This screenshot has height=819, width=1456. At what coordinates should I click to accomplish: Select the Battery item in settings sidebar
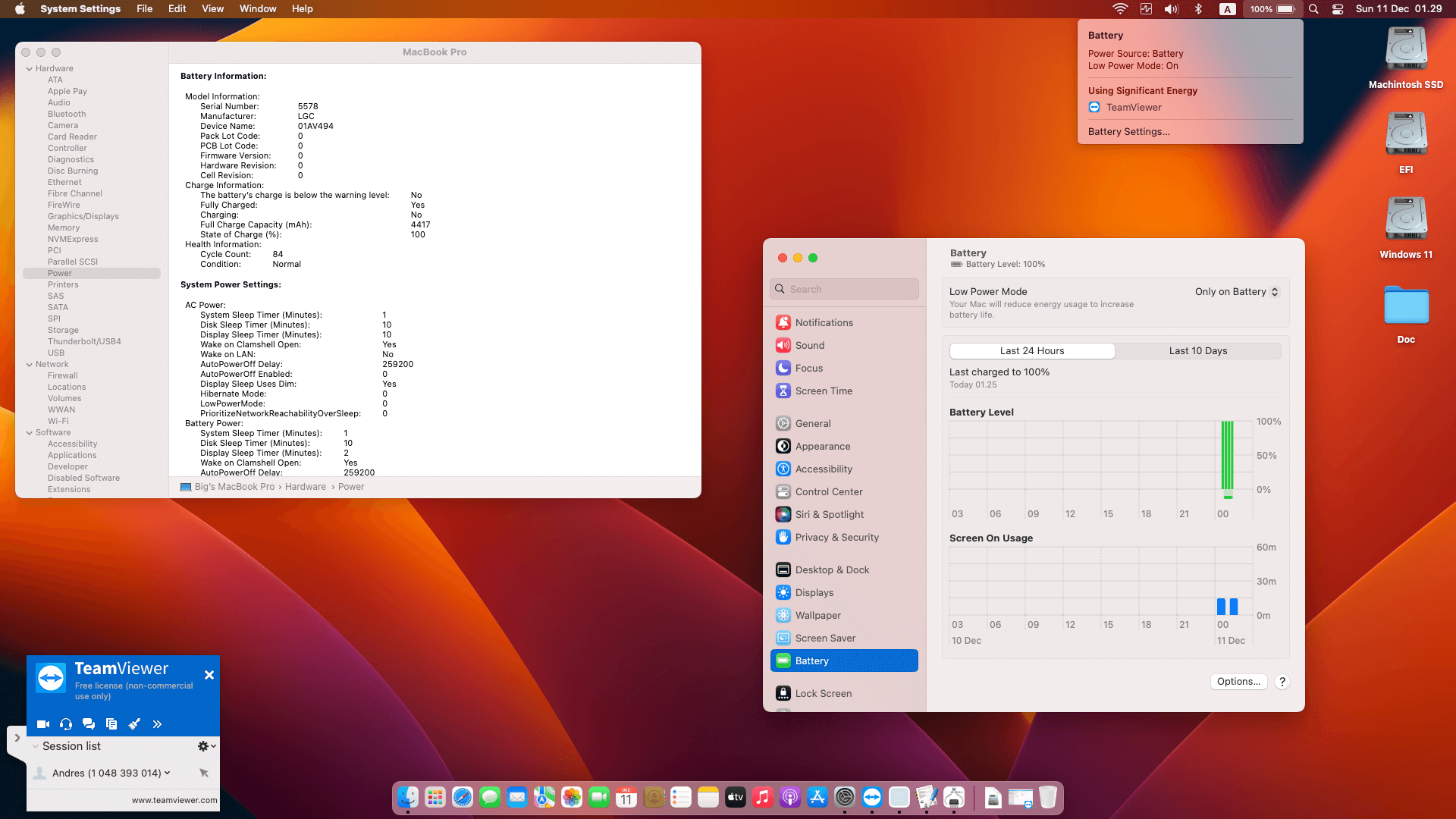tap(844, 661)
